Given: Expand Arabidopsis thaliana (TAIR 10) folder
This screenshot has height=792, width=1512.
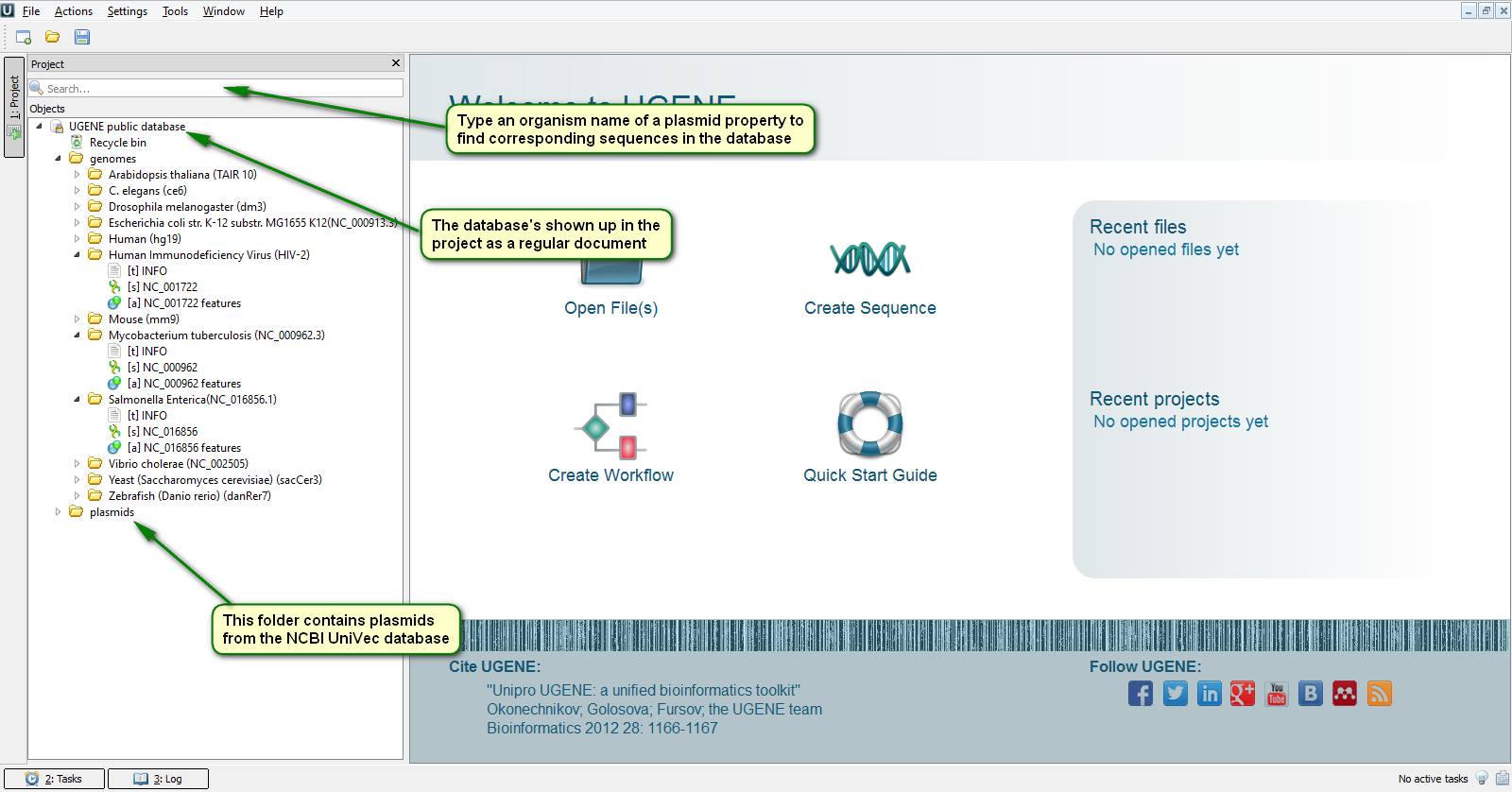Looking at the screenshot, I should pyautogui.click(x=77, y=175).
